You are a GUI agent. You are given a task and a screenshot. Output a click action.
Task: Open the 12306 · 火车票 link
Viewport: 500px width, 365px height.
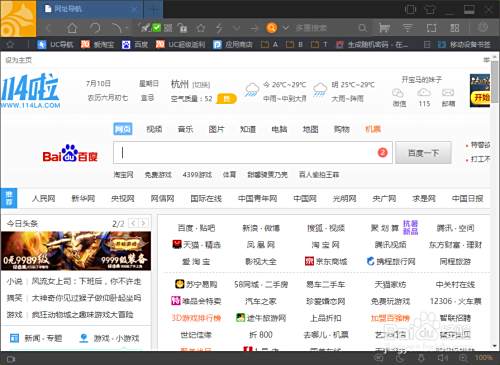pos(455,301)
